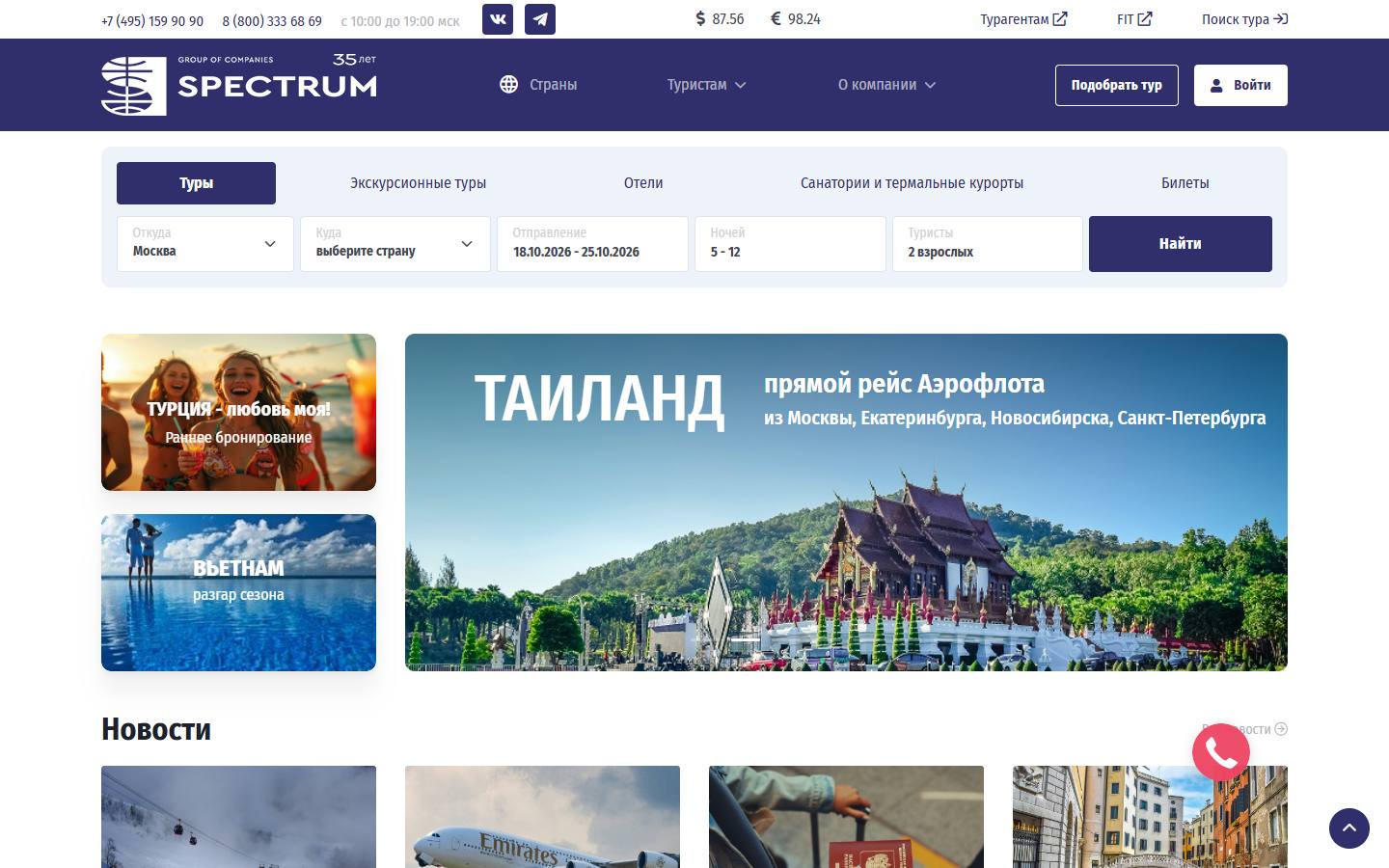The width and height of the screenshot is (1389, 868).
Task: Click the scroll-to-top arrow button
Action: click(x=1349, y=828)
